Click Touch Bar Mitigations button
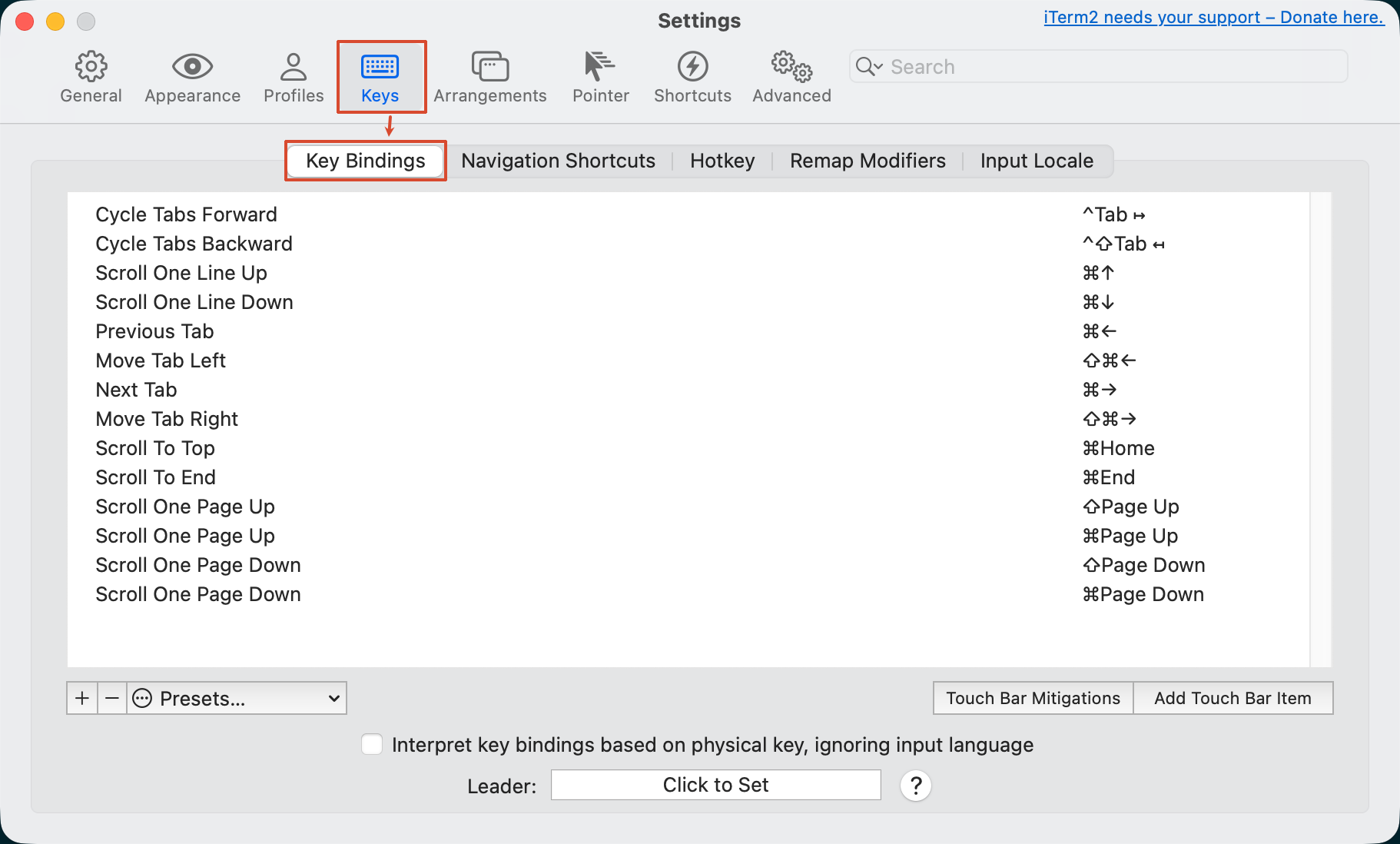Image resolution: width=1400 pixels, height=844 pixels. pos(1033,698)
